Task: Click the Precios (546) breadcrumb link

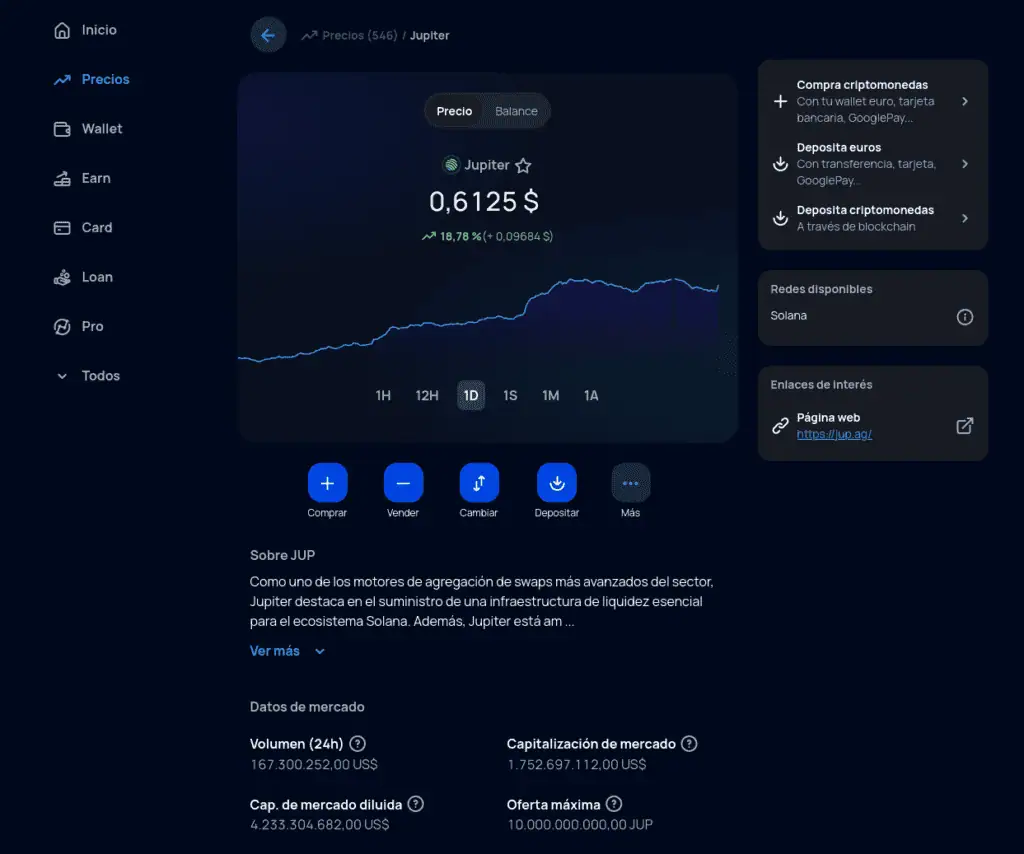Action: (359, 35)
